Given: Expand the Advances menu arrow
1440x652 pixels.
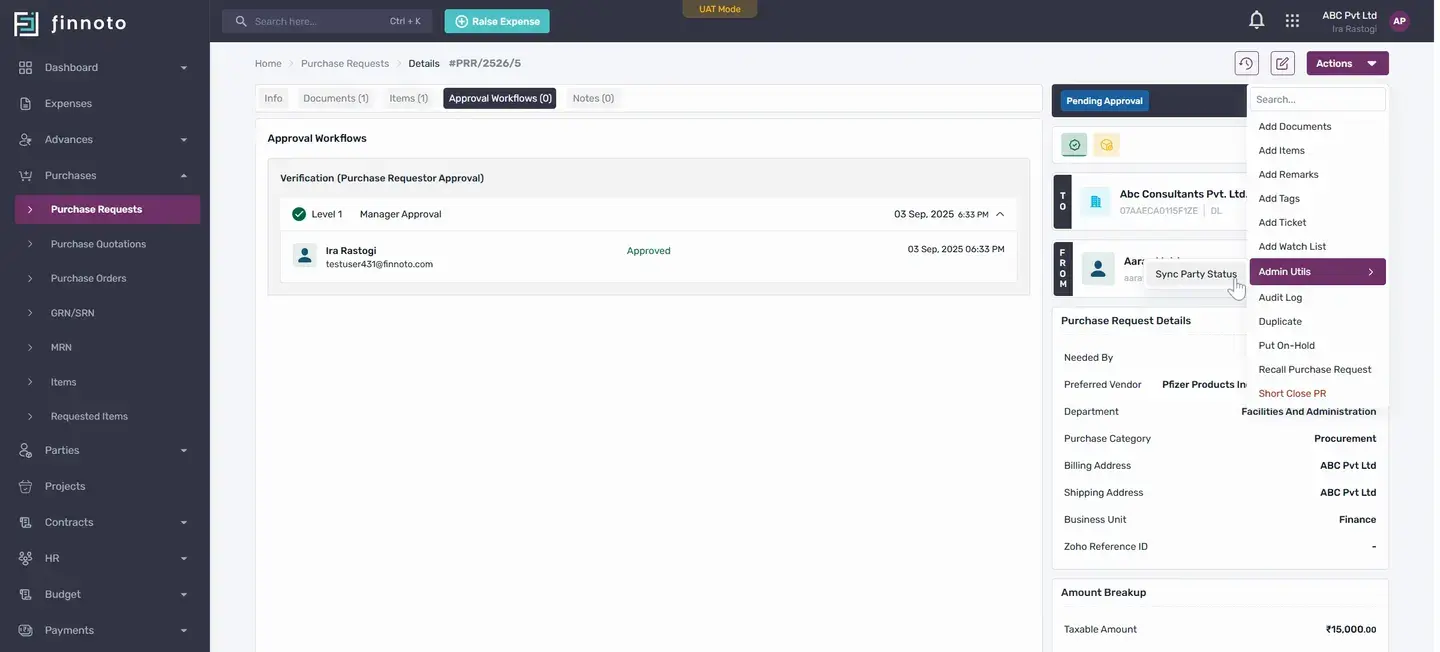Looking at the screenshot, I should [183, 140].
